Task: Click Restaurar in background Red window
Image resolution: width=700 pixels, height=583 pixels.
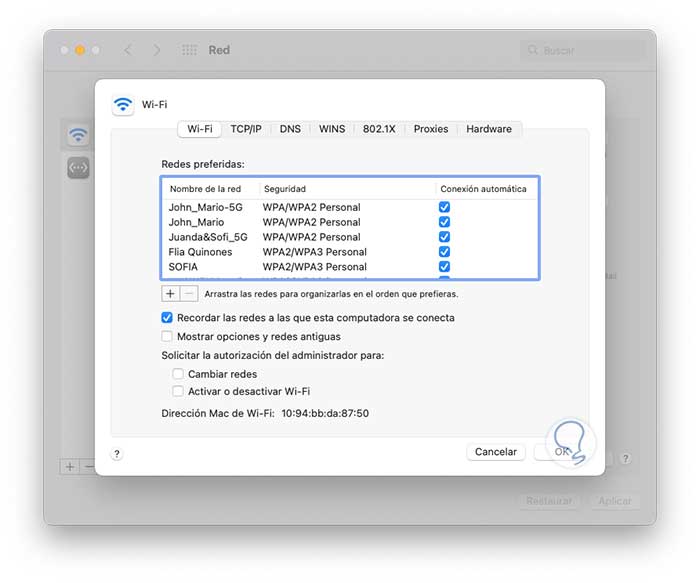Action: click(x=549, y=501)
